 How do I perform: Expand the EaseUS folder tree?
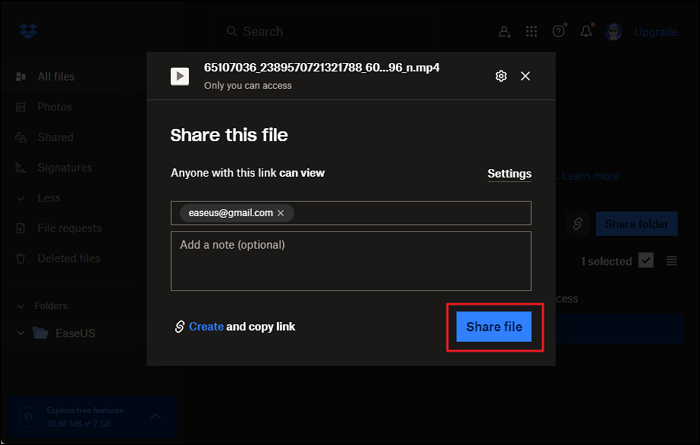[x=21, y=333]
